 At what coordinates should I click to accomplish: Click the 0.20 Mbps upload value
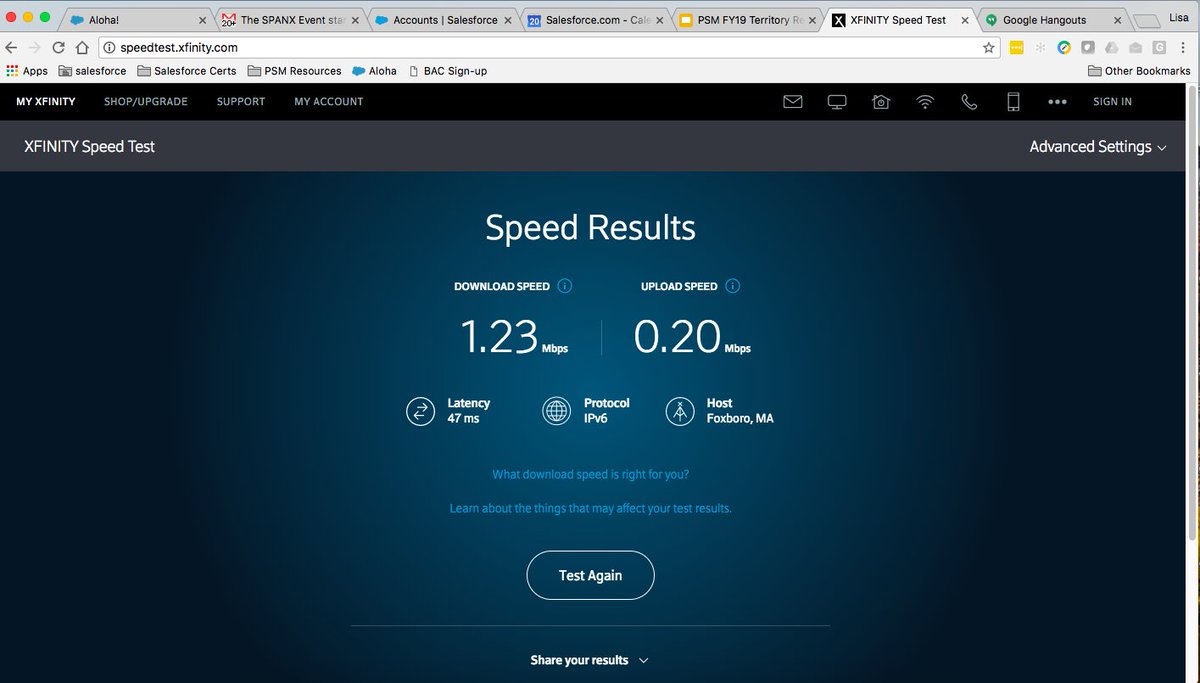click(x=692, y=337)
